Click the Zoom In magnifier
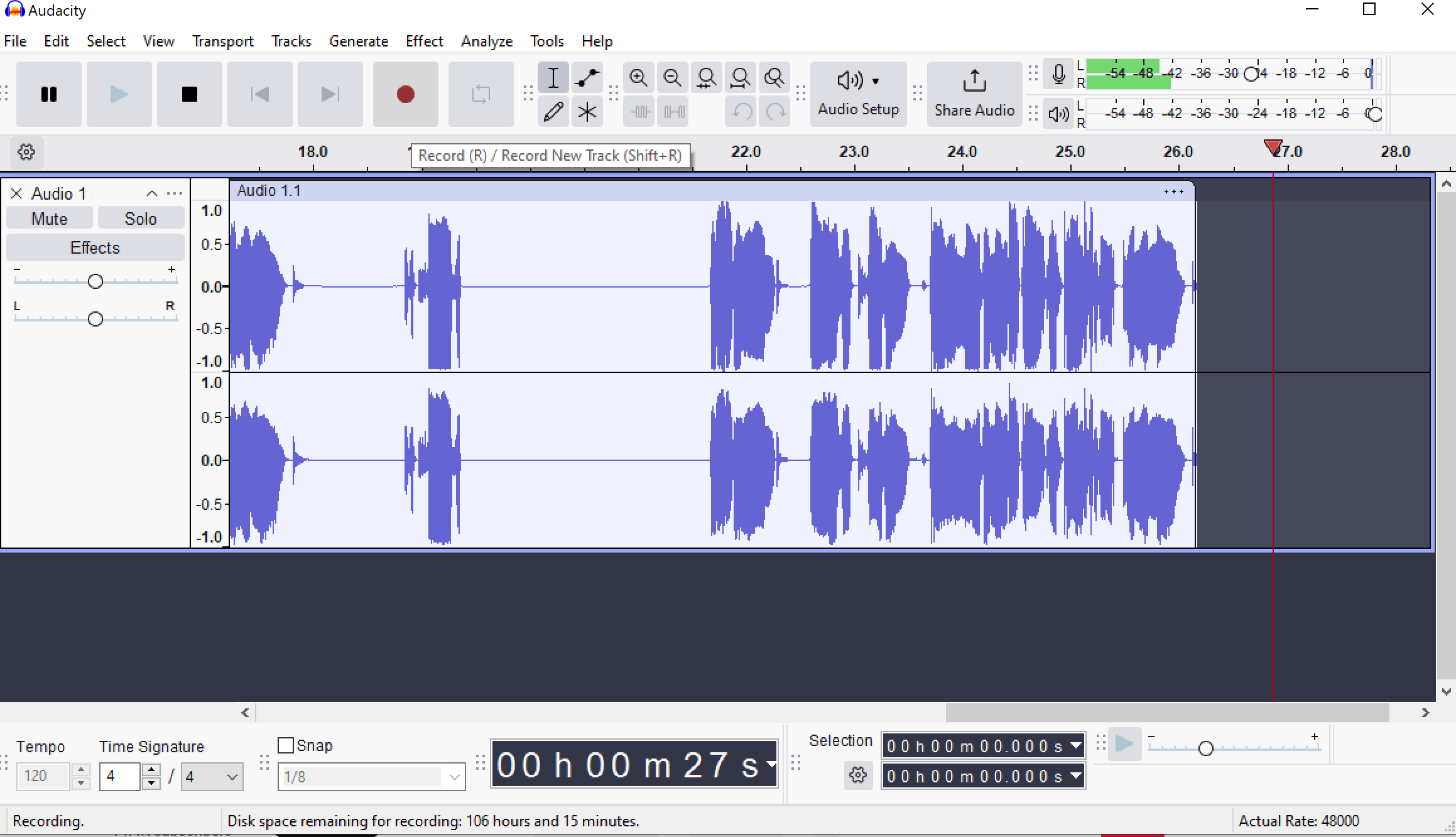This screenshot has width=1456, height=837. (x=639, y=78)
